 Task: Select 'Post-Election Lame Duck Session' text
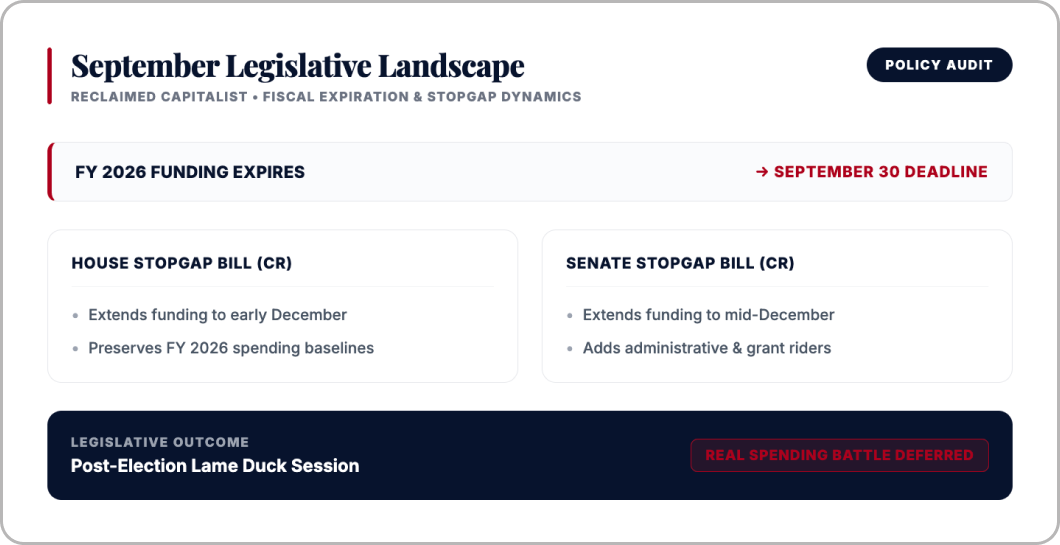[215, 466]
